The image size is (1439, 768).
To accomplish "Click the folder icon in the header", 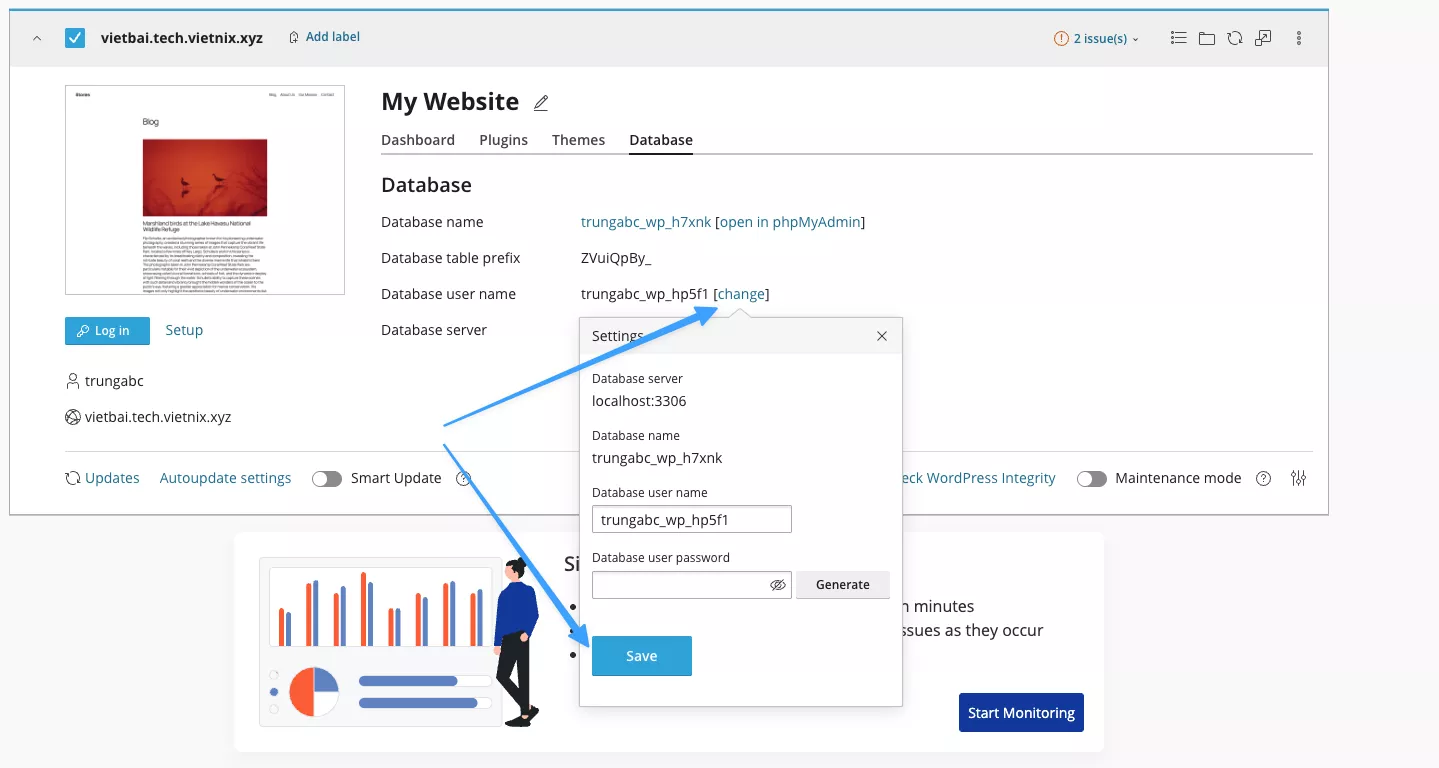I will (1206, 37).
